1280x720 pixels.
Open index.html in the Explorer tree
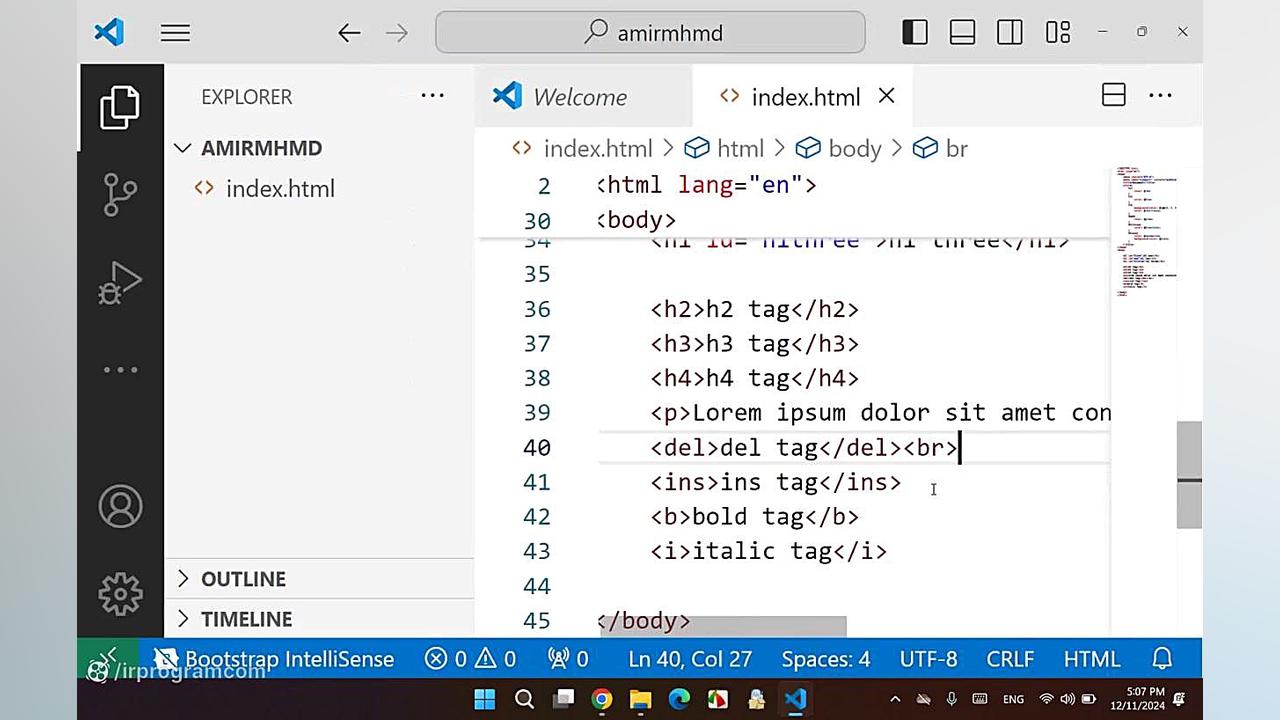(x=319, y=189)
